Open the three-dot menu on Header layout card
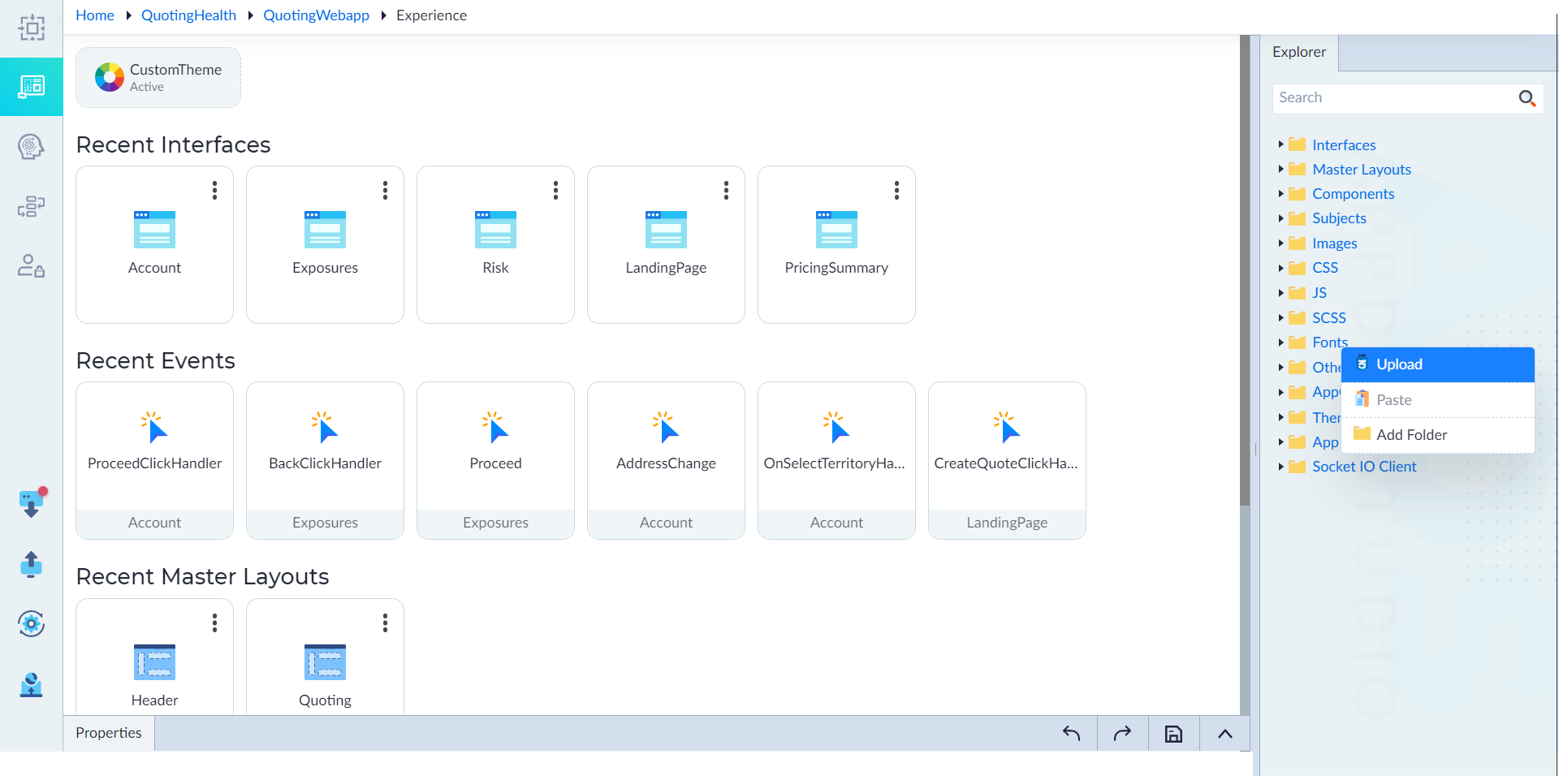1559x784 pixels. [x=214, y=623]
